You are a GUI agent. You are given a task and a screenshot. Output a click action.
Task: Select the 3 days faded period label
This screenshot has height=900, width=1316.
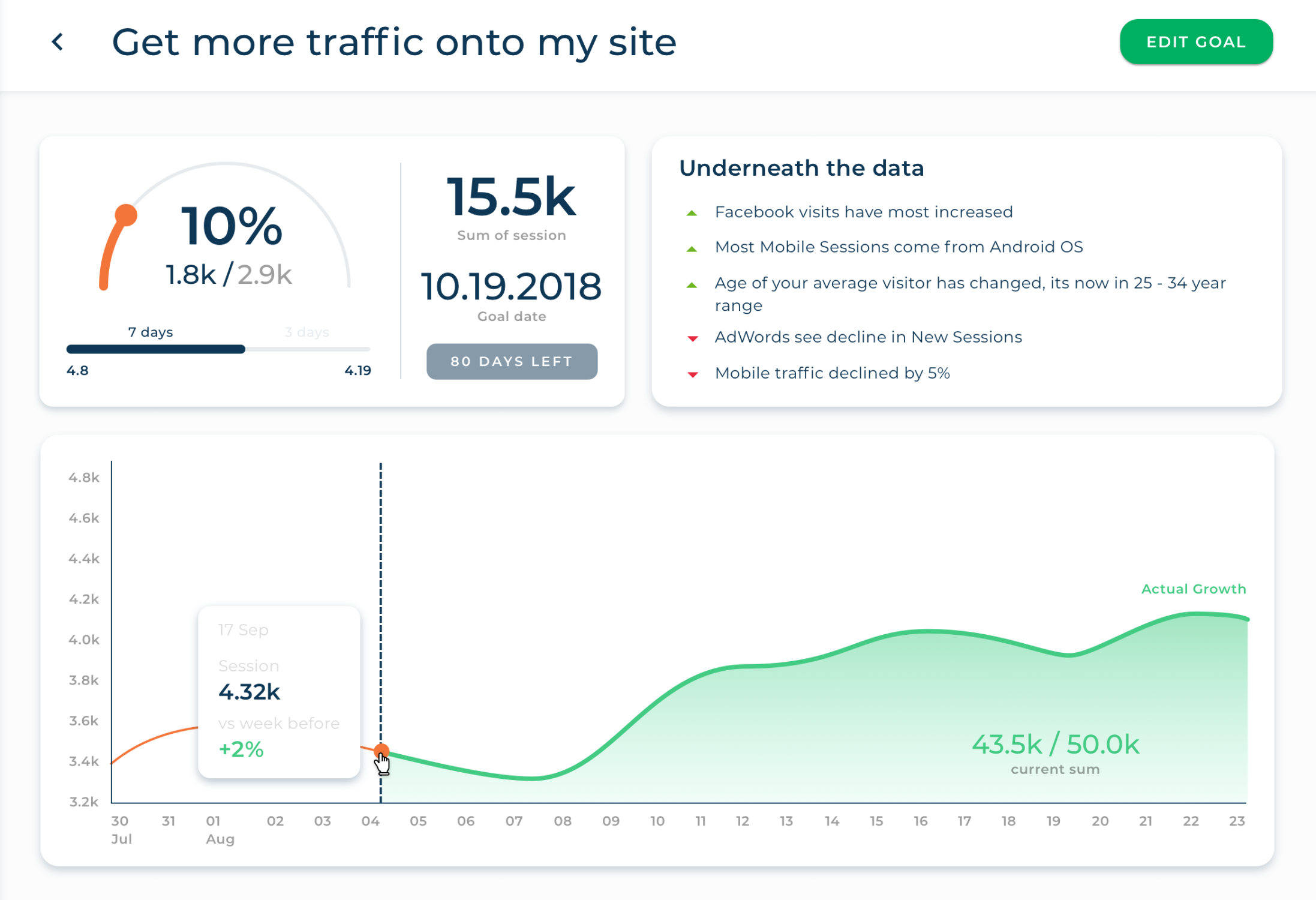(x=307, y=332)
